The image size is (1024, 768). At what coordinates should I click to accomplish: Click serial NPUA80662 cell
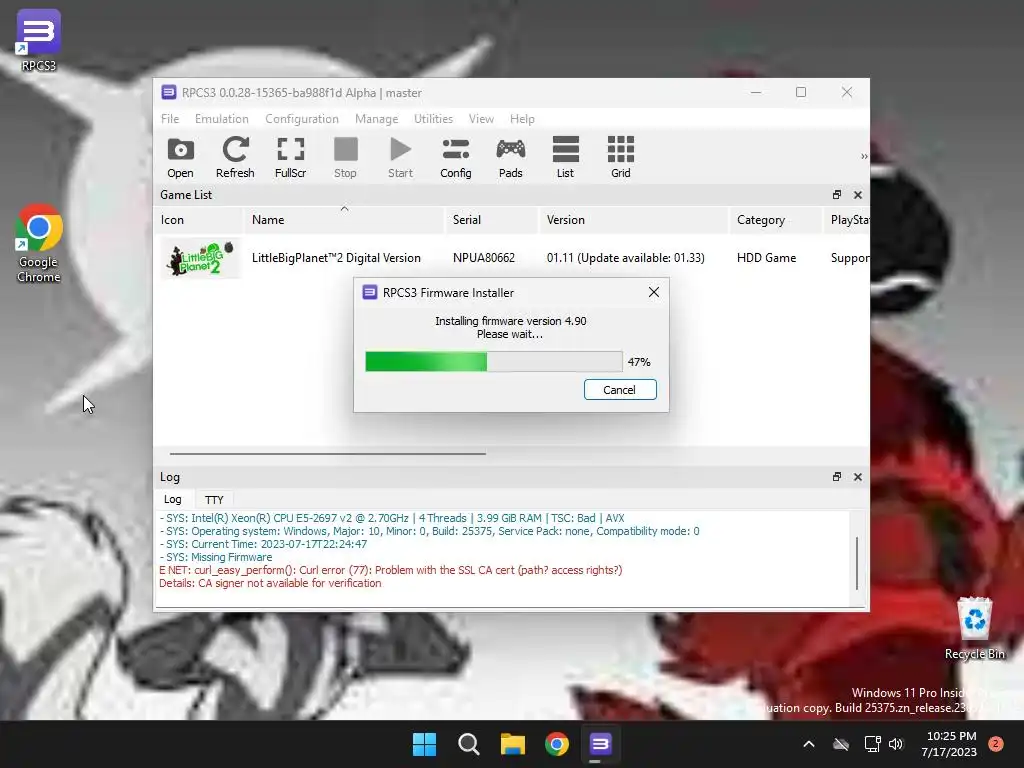484,258
